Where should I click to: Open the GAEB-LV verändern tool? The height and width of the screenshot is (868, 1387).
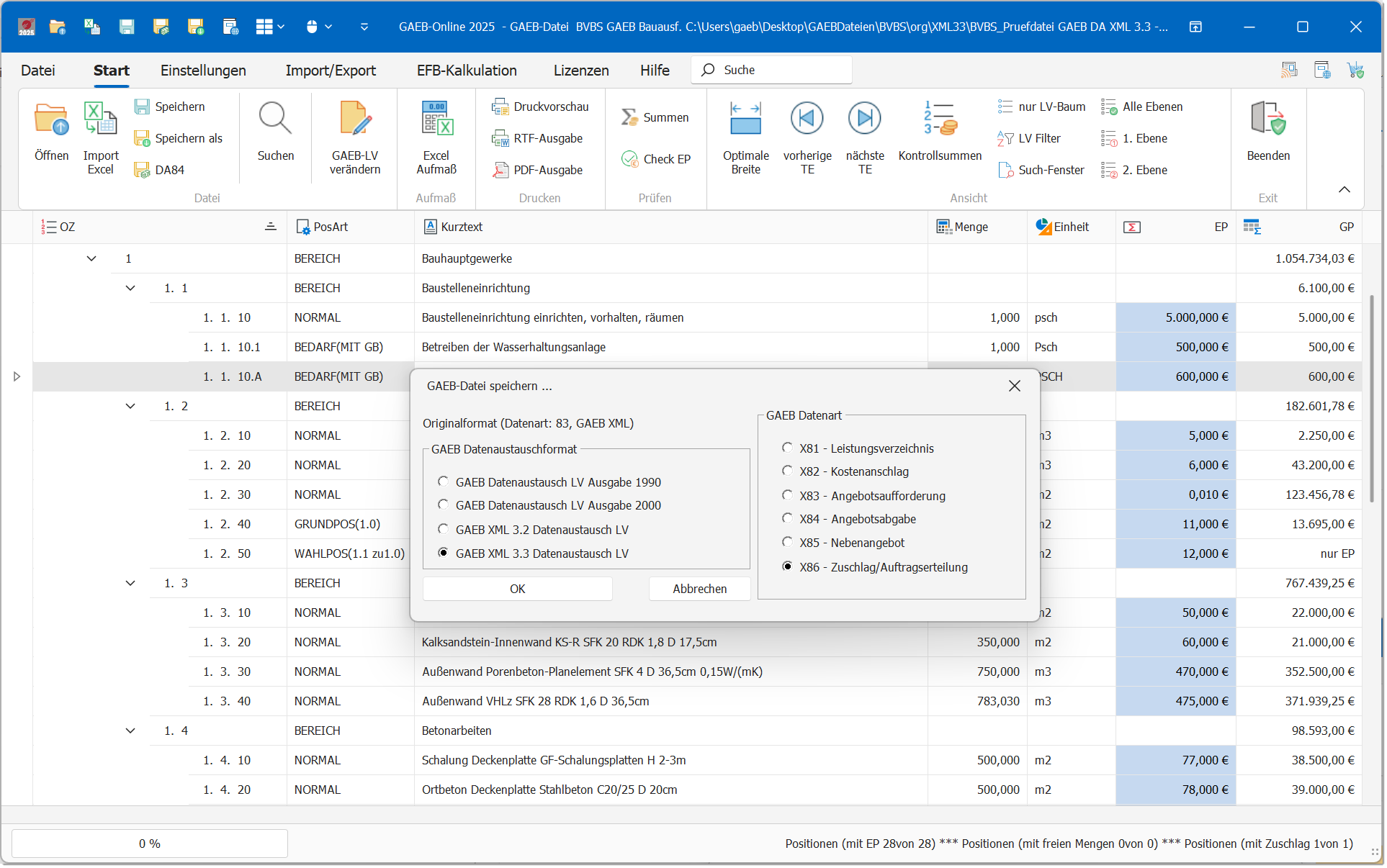354,119
